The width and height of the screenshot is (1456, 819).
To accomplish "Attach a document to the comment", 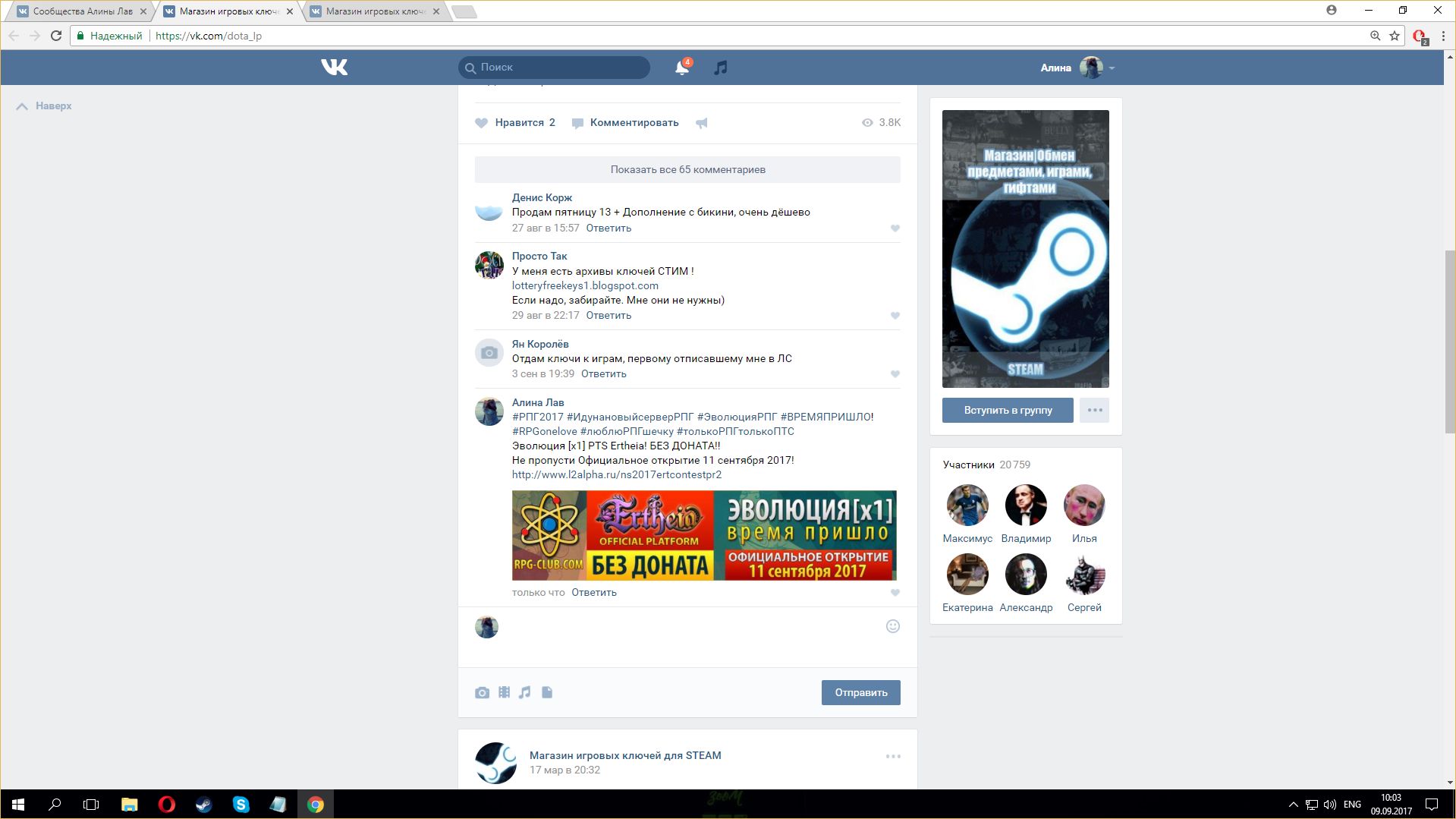I will pos(547,692).
